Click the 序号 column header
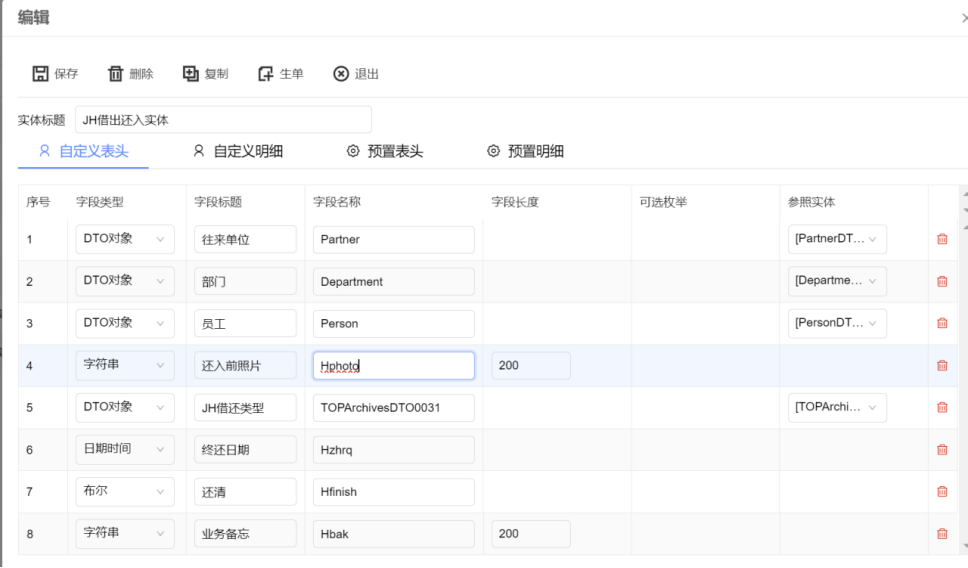 pyautogui.click(x=38, y=202)
